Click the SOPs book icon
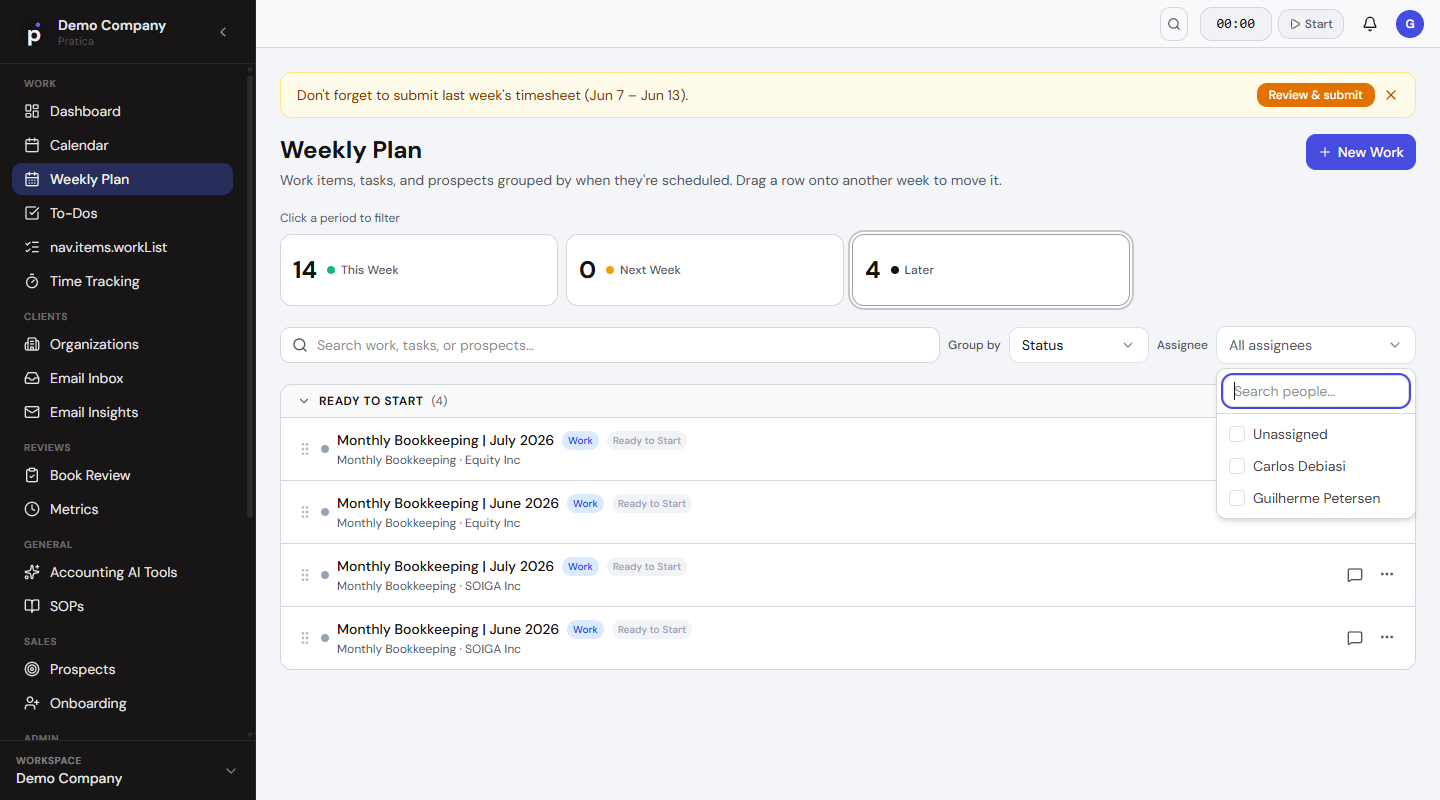This screenshot has width=1440, height=800. 32,606
